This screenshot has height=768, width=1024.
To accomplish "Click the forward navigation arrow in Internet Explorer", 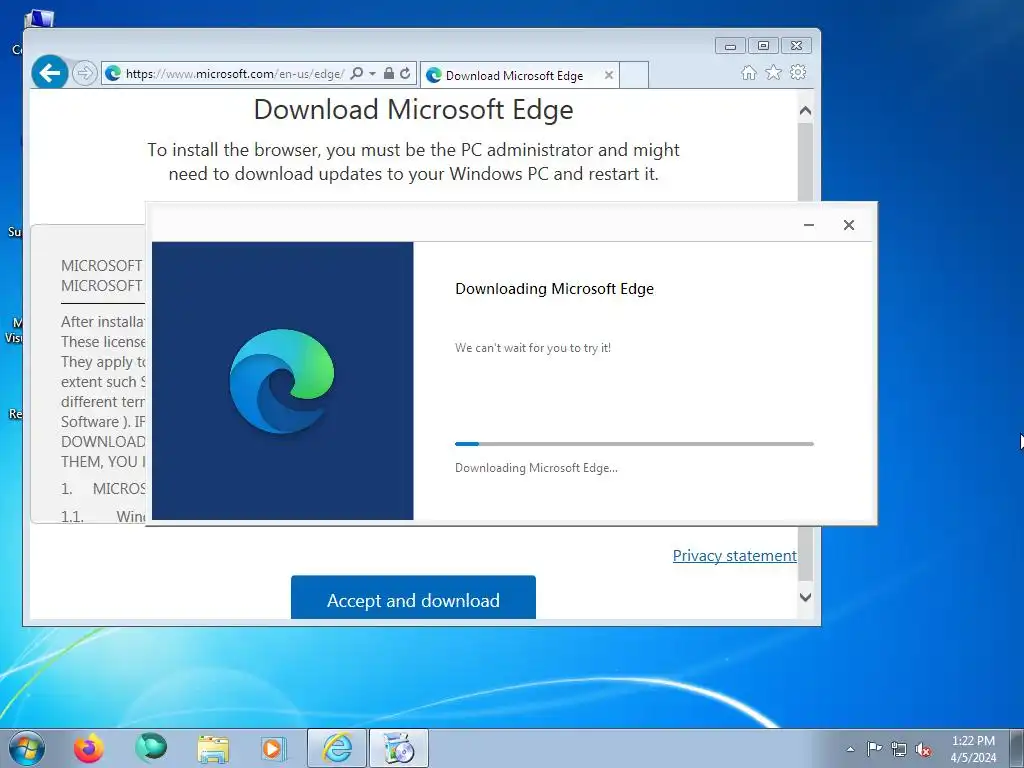I will click(x=84, y=73).
